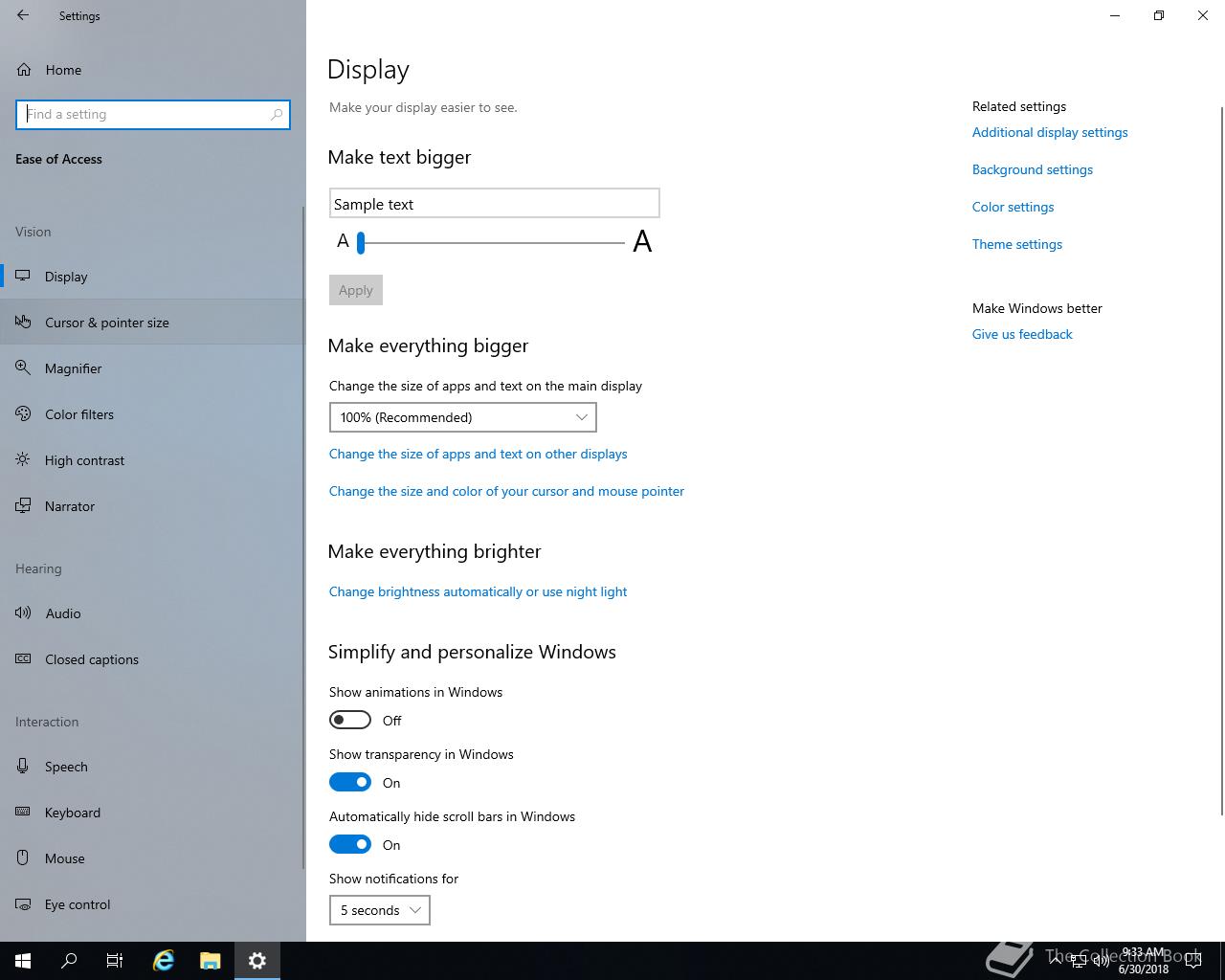The height and width of the screenshot is (980, 1225).
Task: Select Magnifier settings page
Action: coord(153,368)
